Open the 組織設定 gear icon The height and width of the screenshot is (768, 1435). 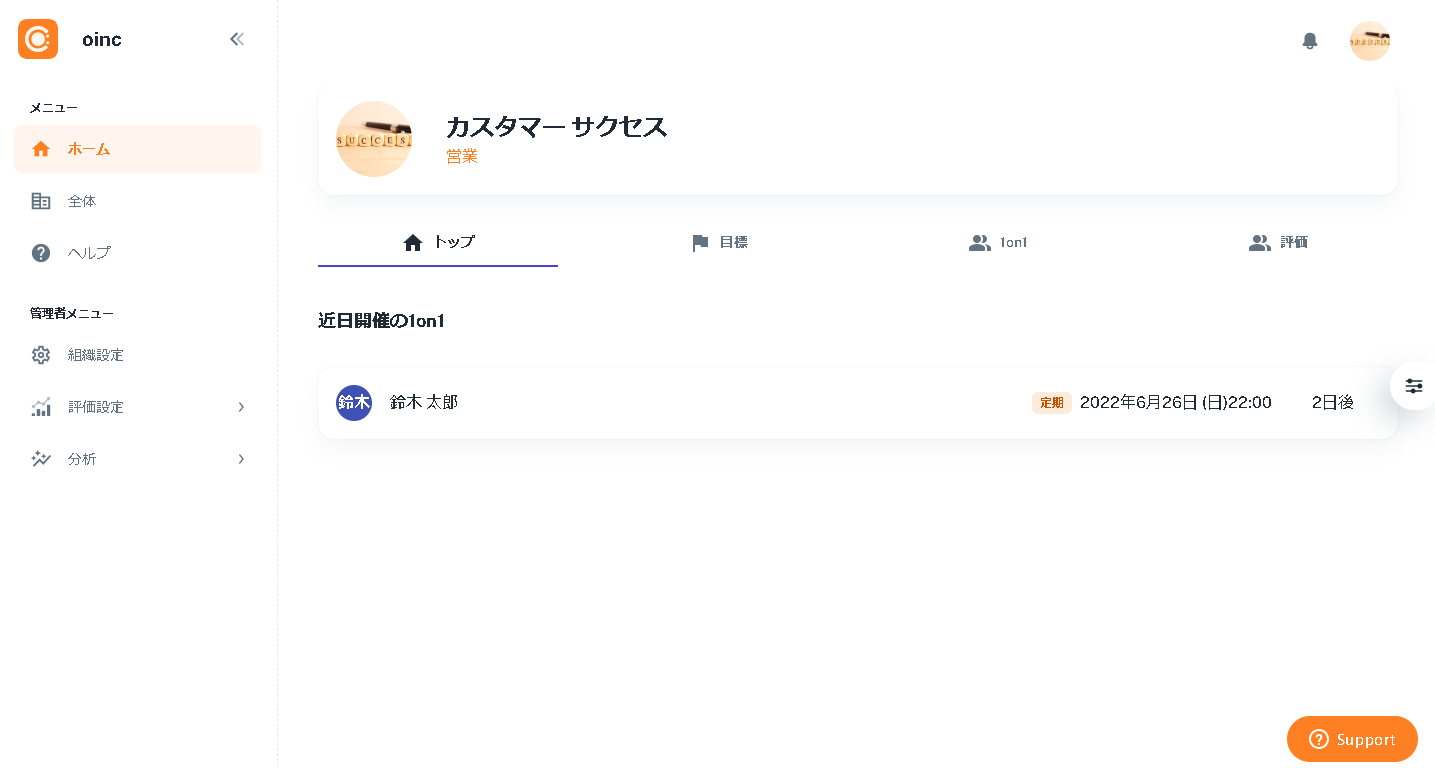pos(40,355)
